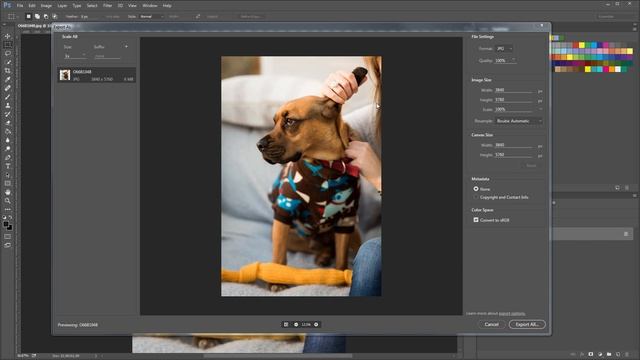This screenshot has height=360, width=640.
Task: Pick the bright yellow swatch in Swatches panel
Action: pos(582,45)
